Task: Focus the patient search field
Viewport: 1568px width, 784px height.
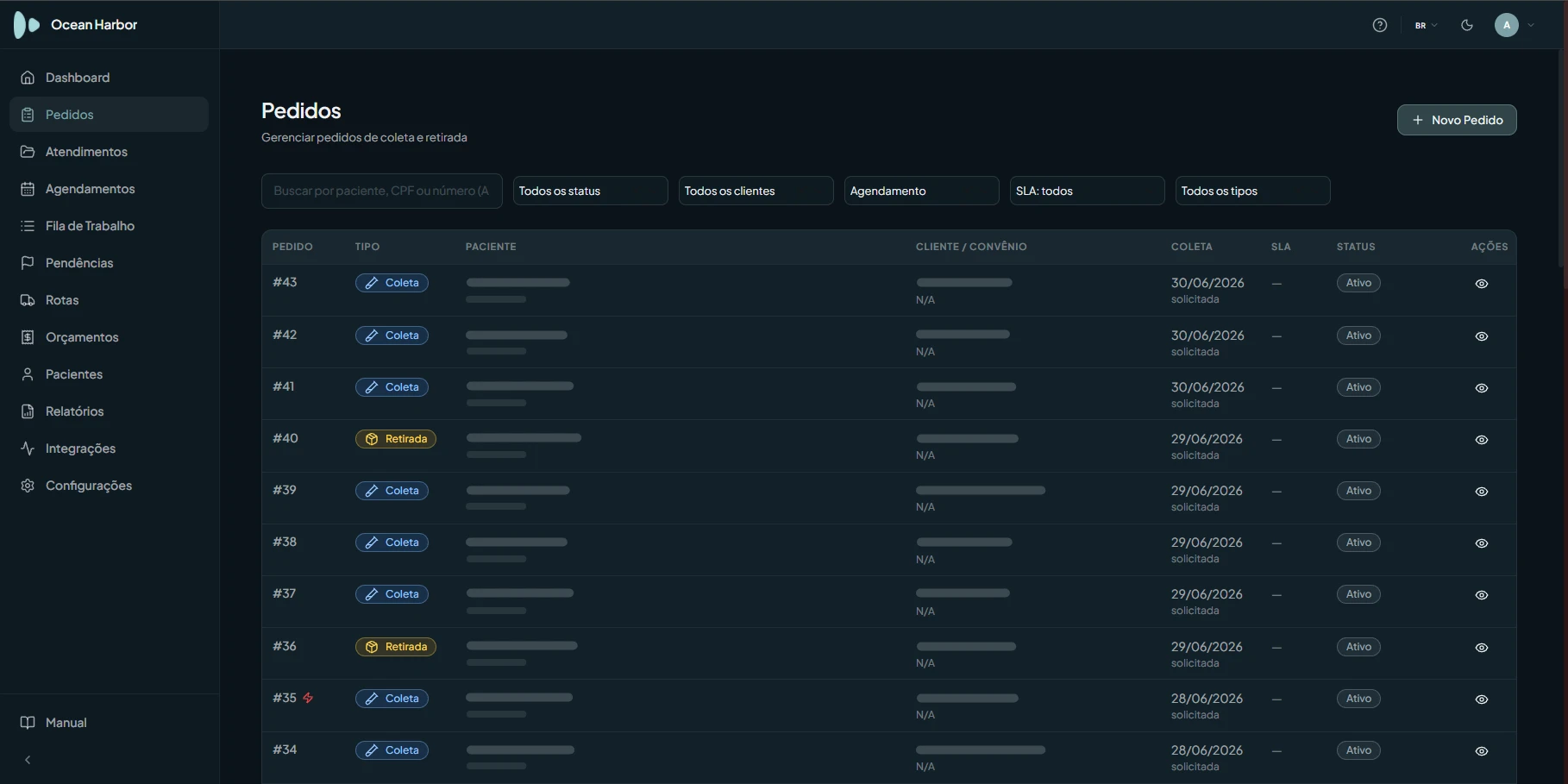Action: coord(382,191)
